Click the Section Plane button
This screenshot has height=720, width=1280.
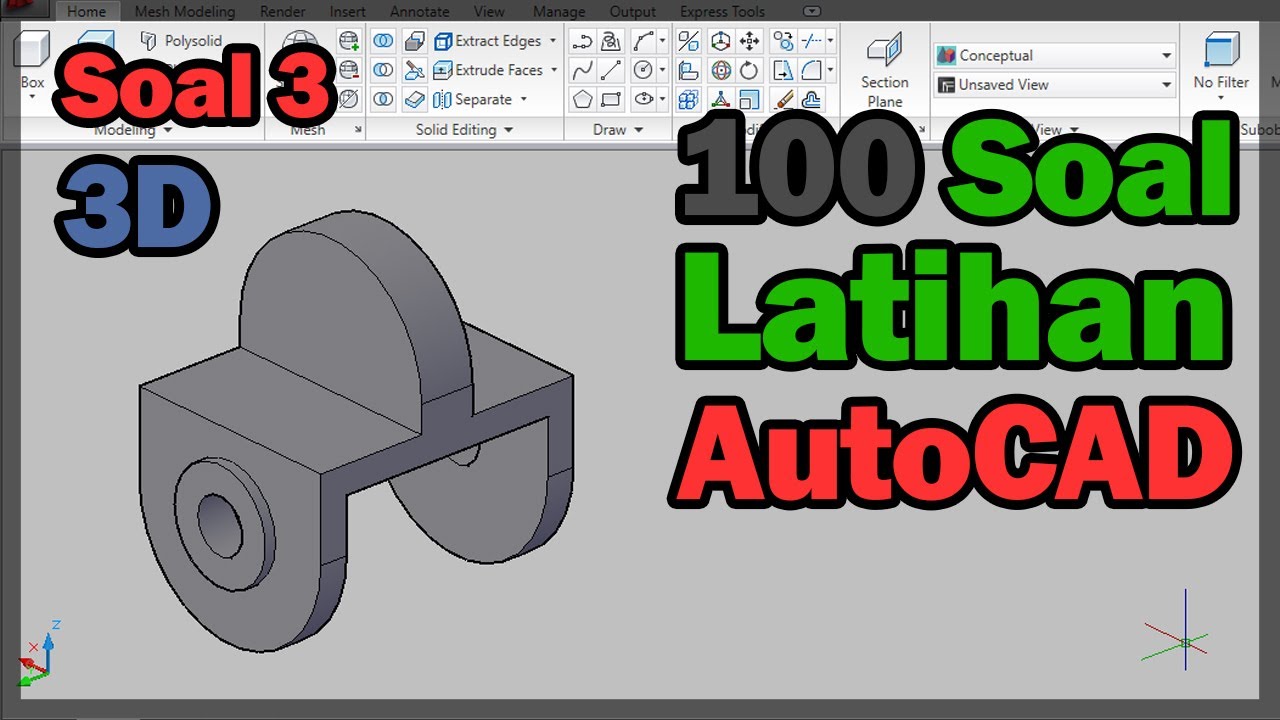coord(885,70)
